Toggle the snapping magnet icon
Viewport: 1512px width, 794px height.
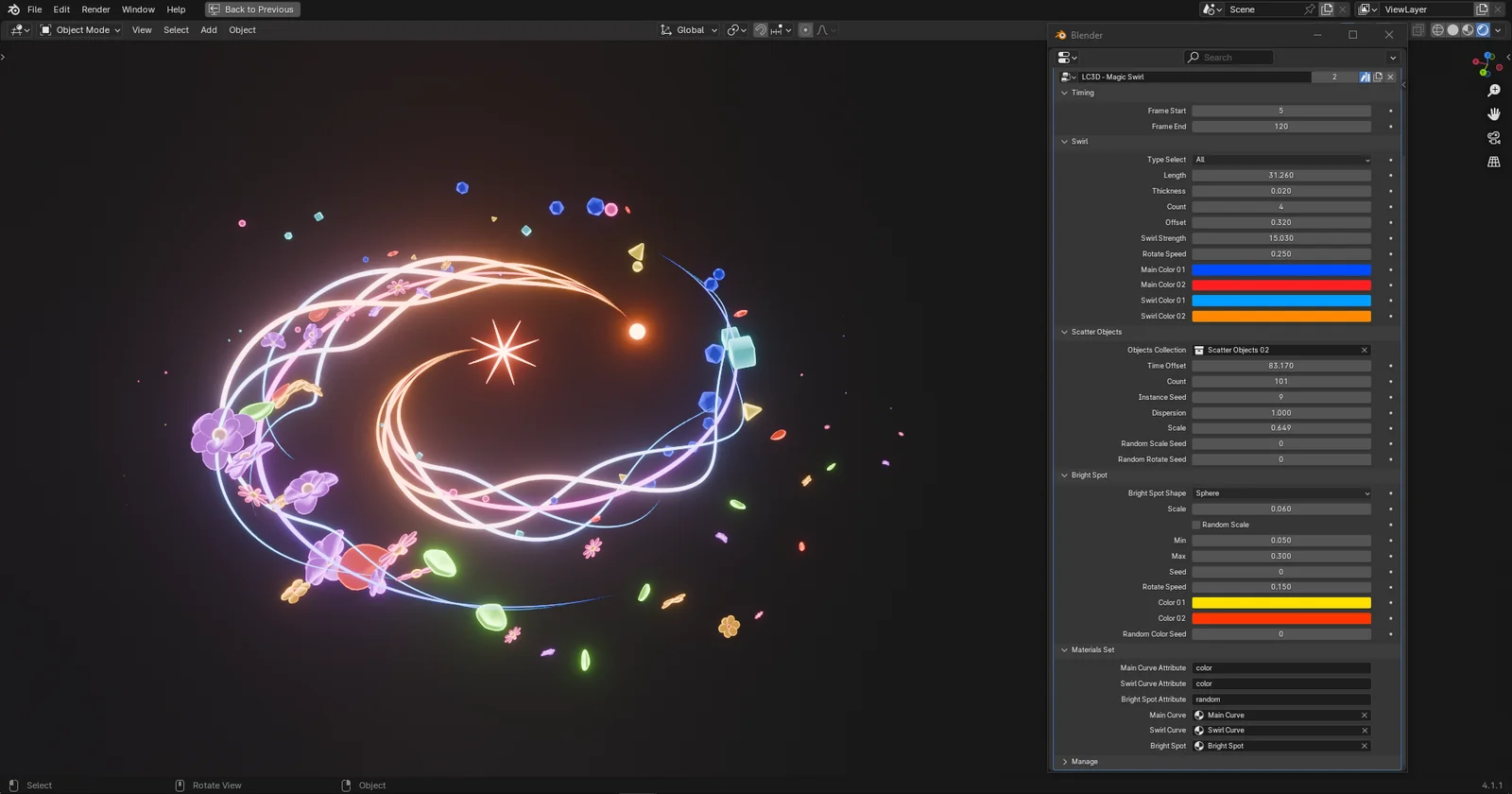coord(760,30)
